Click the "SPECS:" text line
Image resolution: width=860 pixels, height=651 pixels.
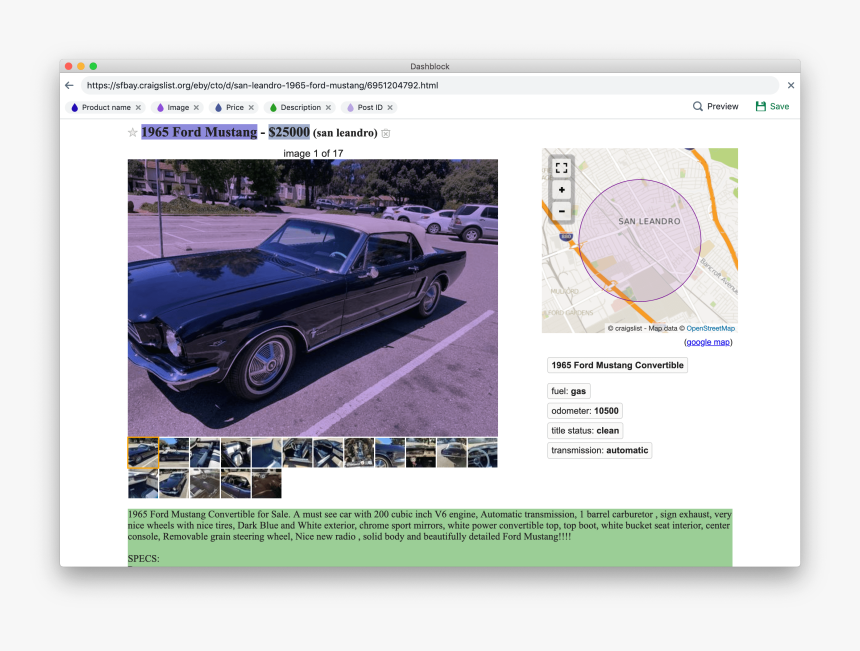(144, 559)
